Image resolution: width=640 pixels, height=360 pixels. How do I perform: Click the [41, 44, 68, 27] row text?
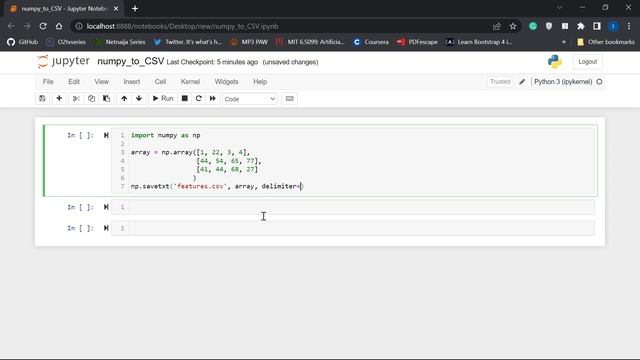[x=227, y=169]
